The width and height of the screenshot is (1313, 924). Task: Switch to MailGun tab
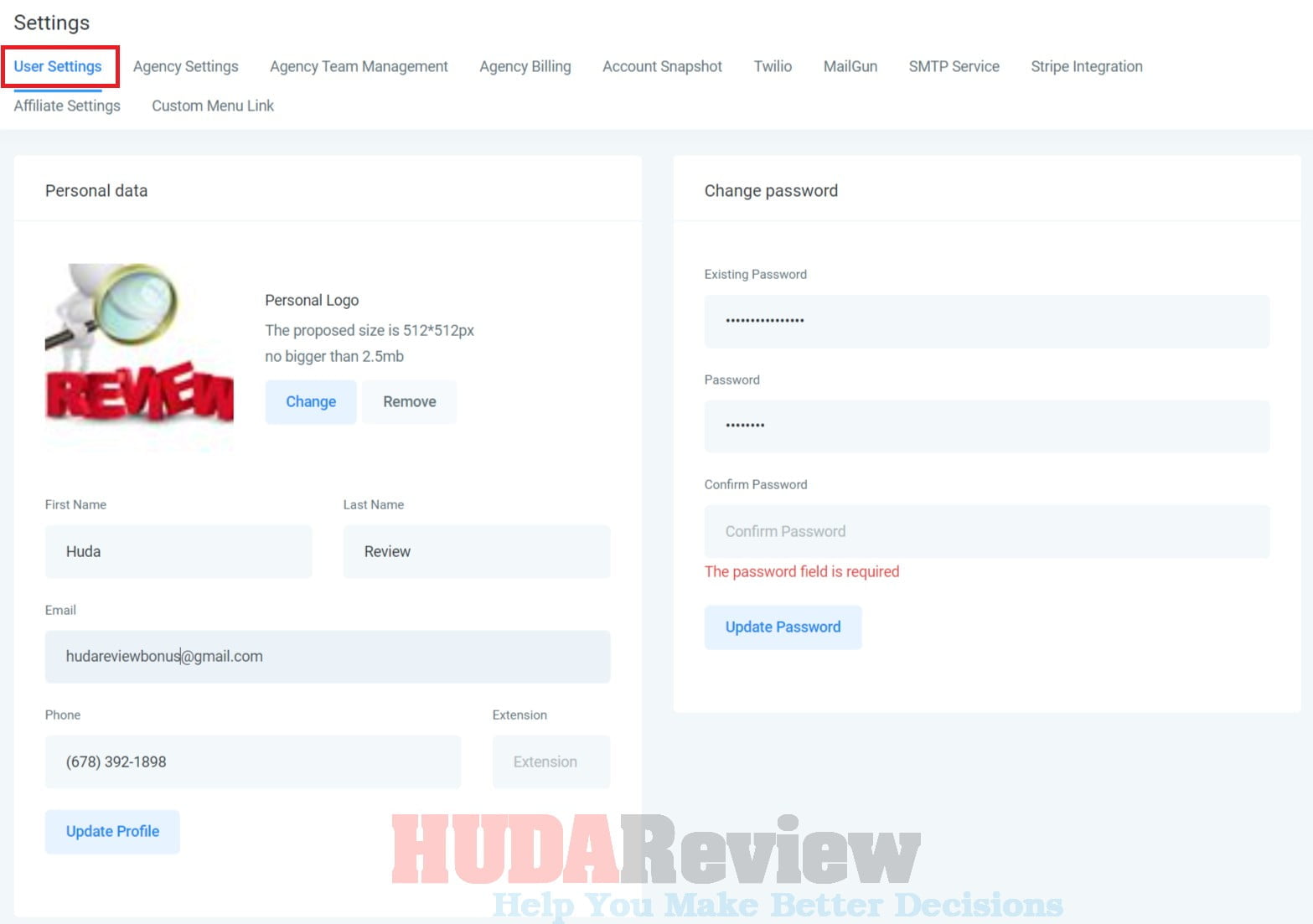pyautogui.click(x=850, y=66)
